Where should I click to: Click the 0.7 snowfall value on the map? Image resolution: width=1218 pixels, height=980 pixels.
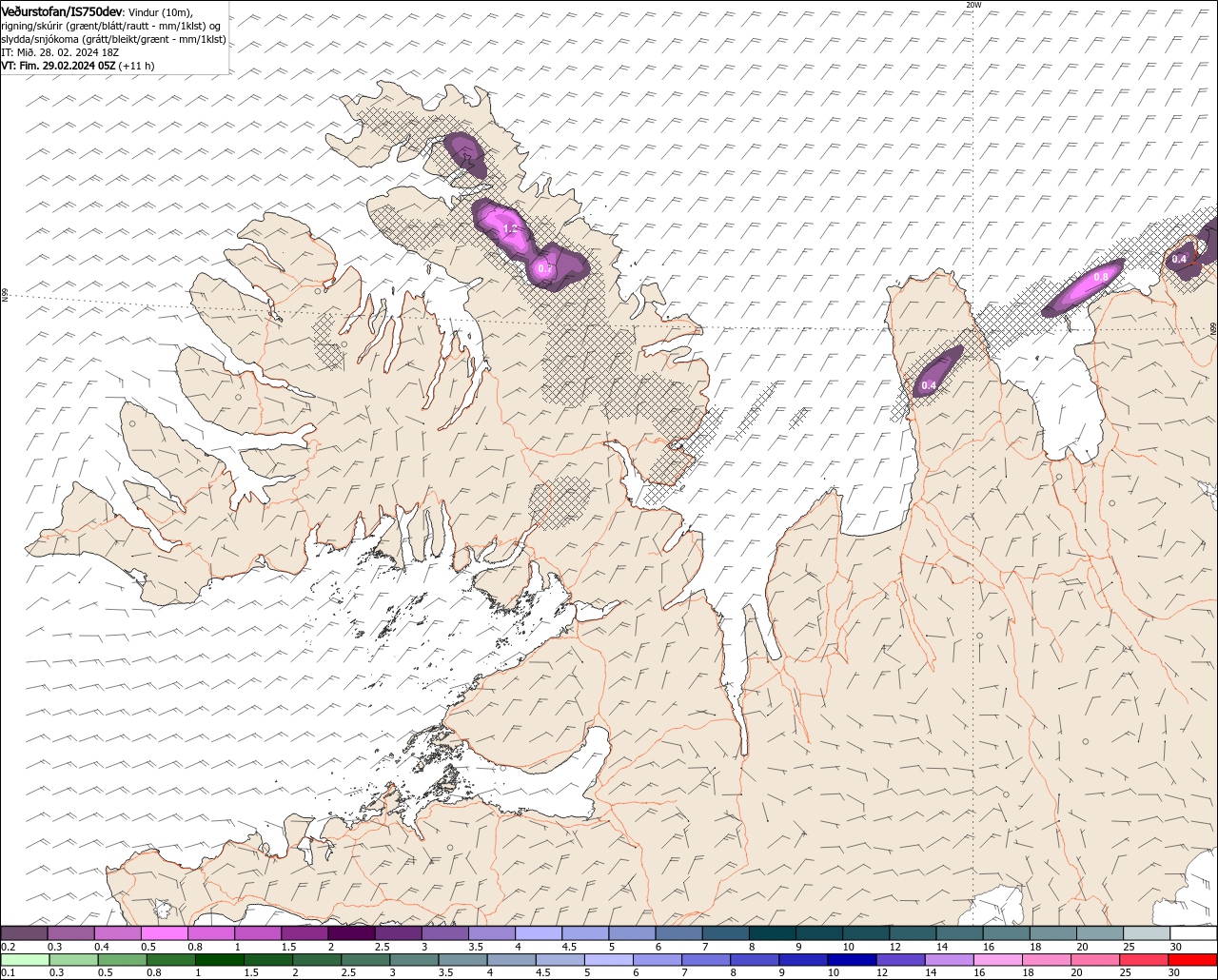pyautogui.click(x=545, y=269)
